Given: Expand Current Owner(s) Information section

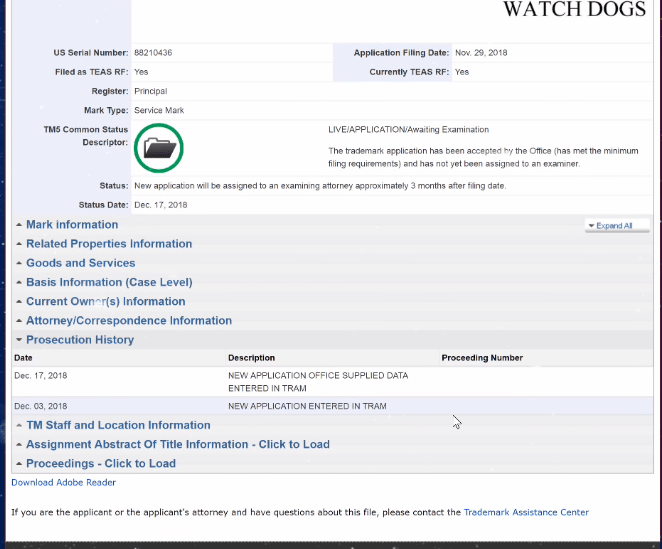Looking at the screenshot, I should 106,302.
